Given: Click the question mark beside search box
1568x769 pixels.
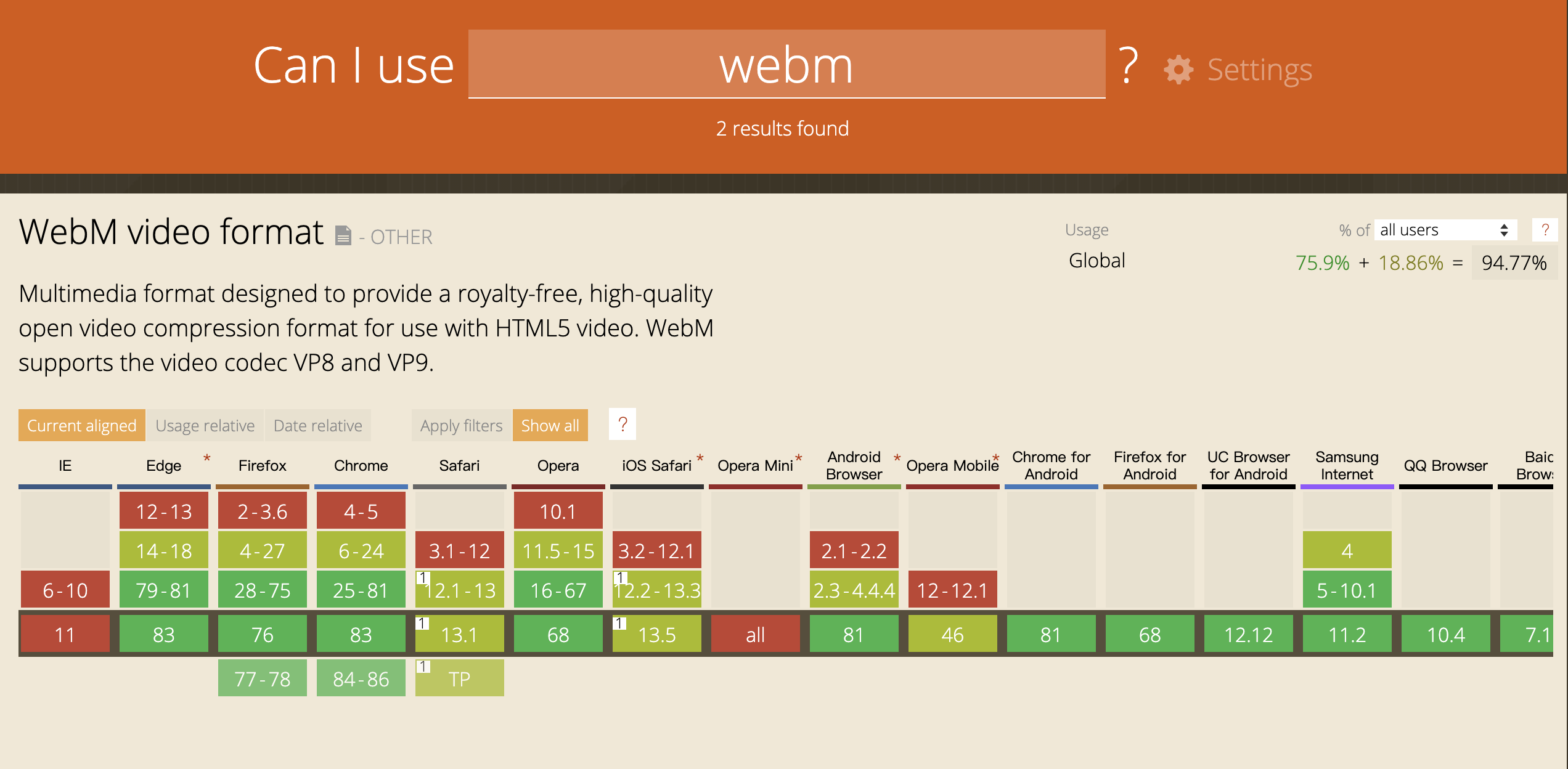Looking at the screenshot, I should click(1128, 65).
